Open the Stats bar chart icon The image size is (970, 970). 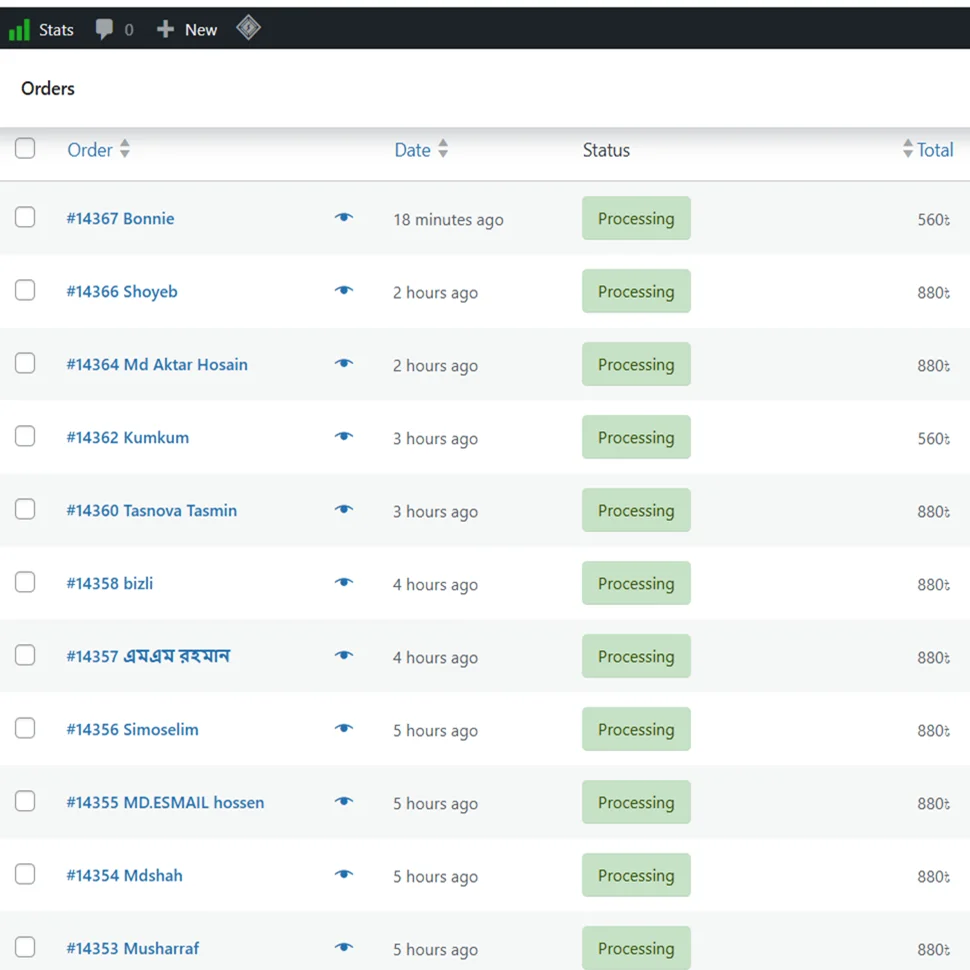[x=19, y=29]
